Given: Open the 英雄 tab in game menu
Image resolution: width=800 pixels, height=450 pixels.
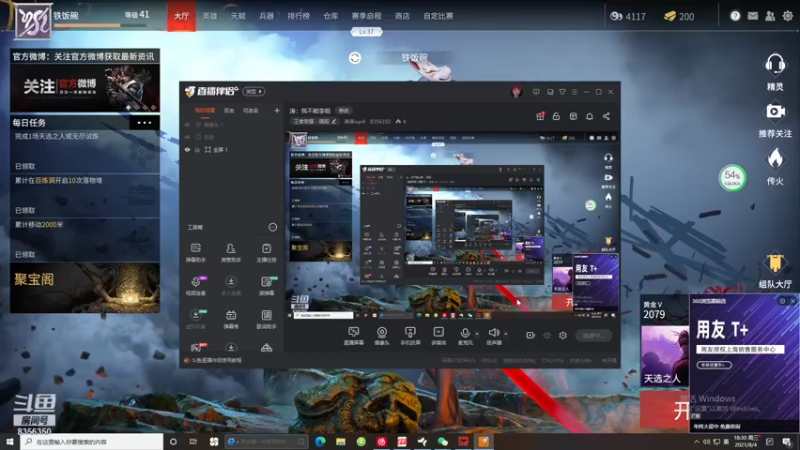Looking at the screenshot, I should pyautogui.click(x=210, y=16).
